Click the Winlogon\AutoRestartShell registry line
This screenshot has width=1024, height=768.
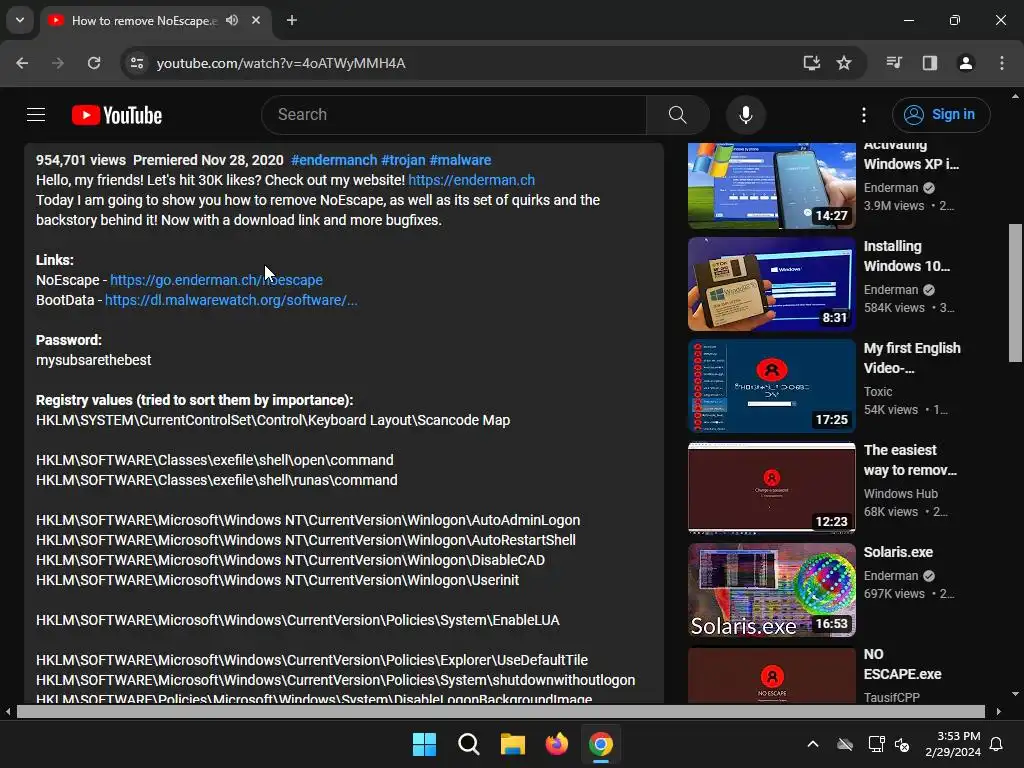click(306, 541)
